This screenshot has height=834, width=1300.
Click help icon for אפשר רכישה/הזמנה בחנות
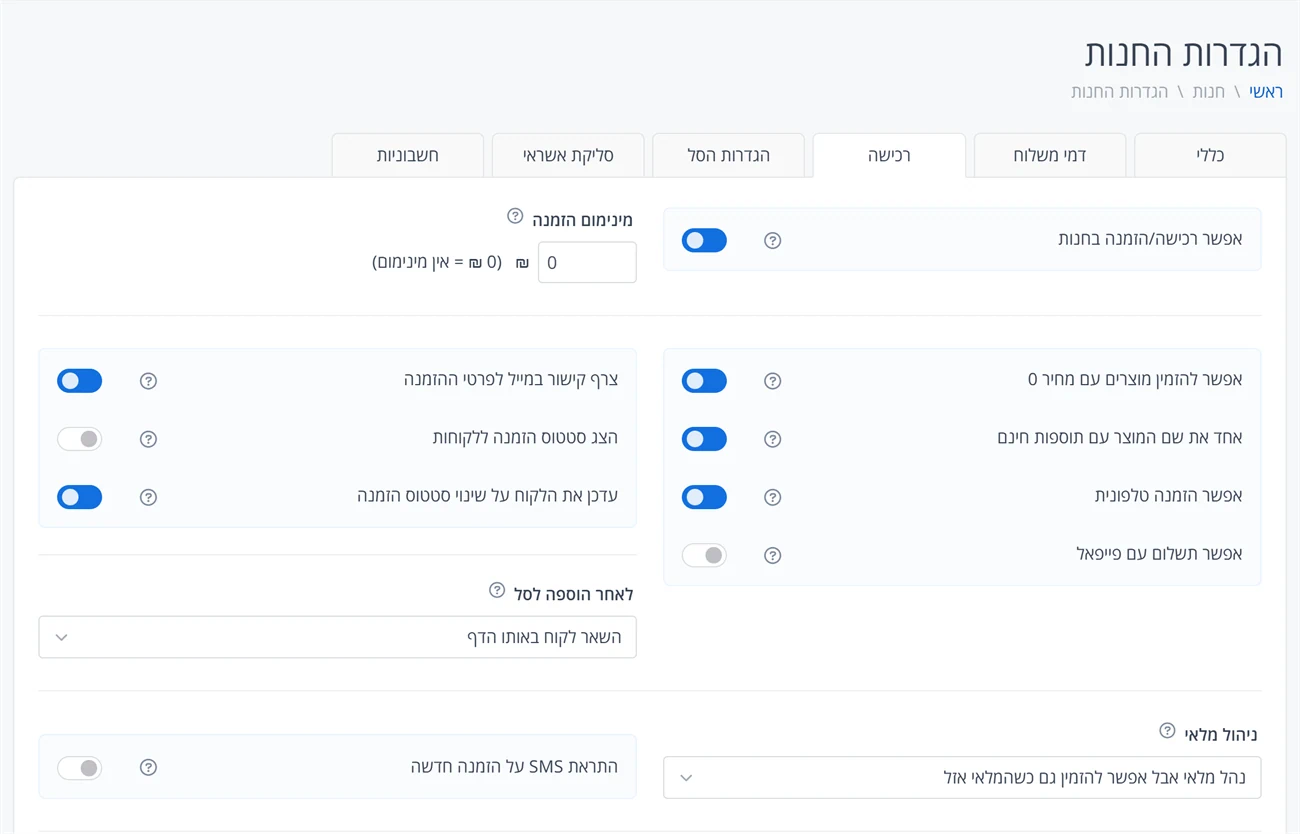click(772, 240)
